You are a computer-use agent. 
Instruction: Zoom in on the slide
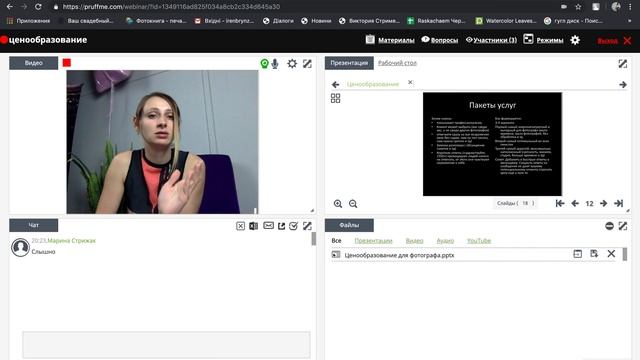tap(338, 204)
